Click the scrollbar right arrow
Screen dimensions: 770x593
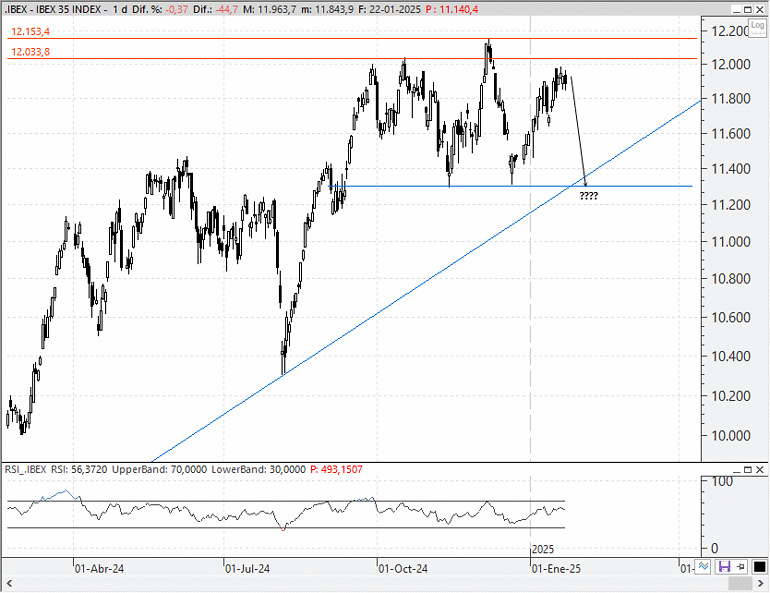pyautogui.click(x=761, y=583)
